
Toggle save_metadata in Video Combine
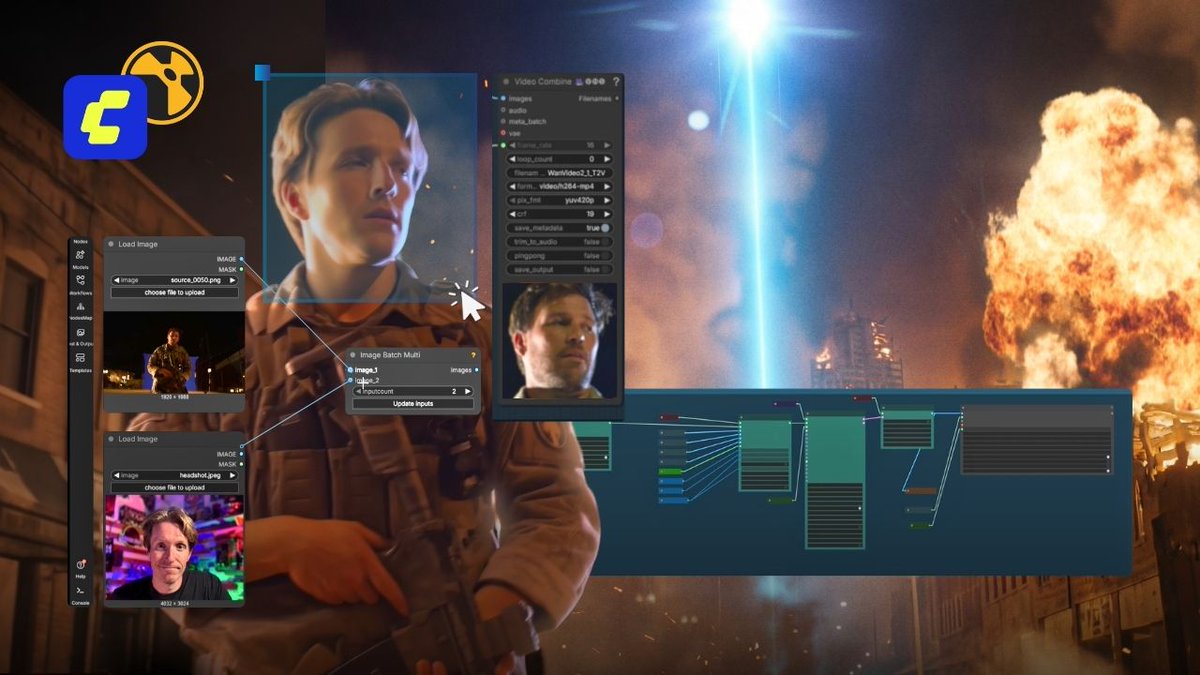(x=560, y=228)
